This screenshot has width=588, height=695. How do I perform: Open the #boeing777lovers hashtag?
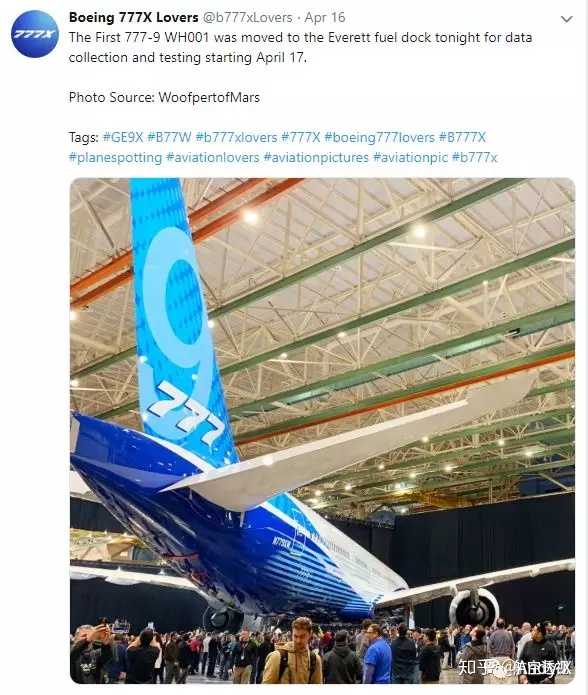tap(379, 137)
